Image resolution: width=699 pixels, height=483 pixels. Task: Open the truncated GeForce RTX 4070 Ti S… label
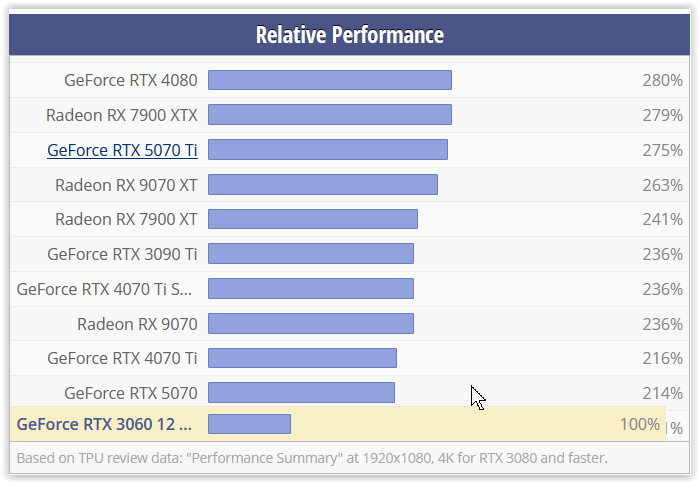point(106,289)
